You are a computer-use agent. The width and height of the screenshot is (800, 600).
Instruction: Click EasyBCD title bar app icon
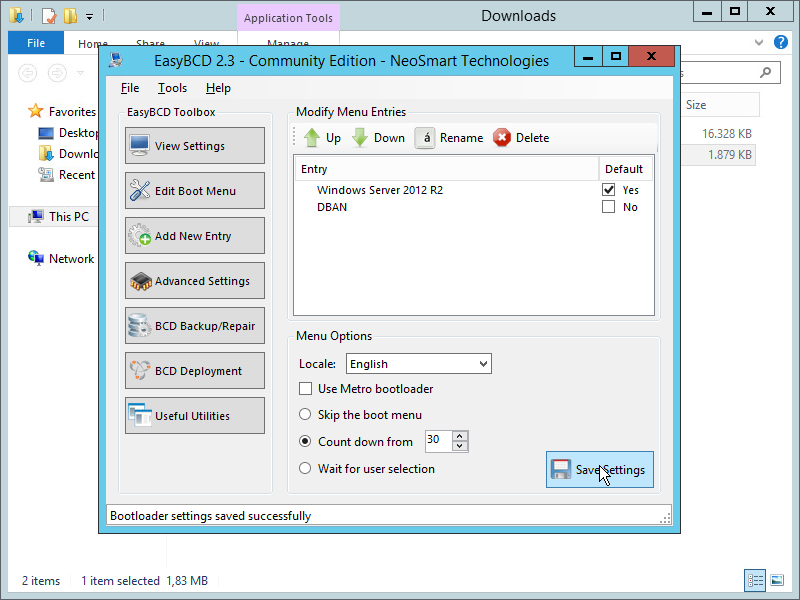(x=116, y=60)
